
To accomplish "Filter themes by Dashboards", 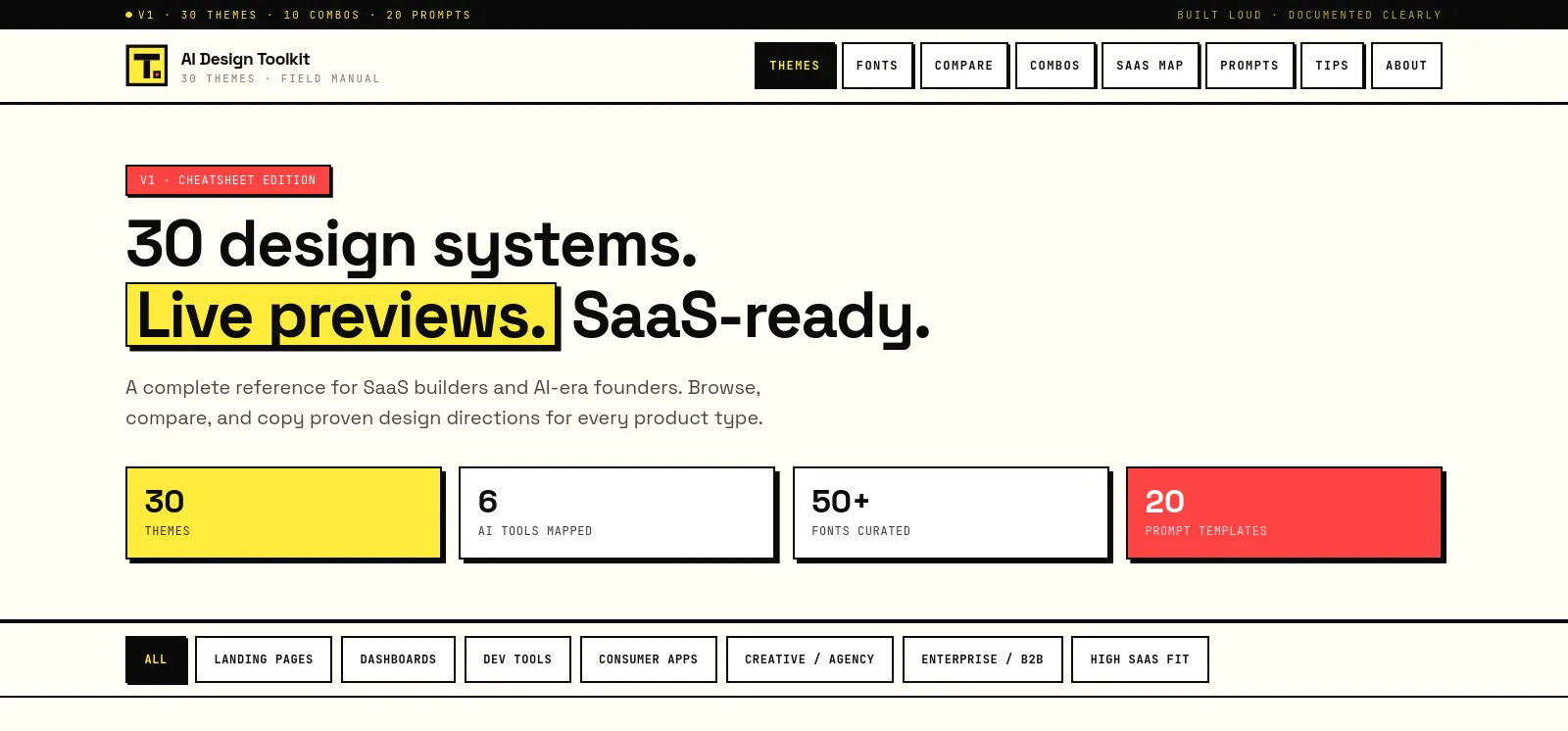I will [x=398, y=659].
